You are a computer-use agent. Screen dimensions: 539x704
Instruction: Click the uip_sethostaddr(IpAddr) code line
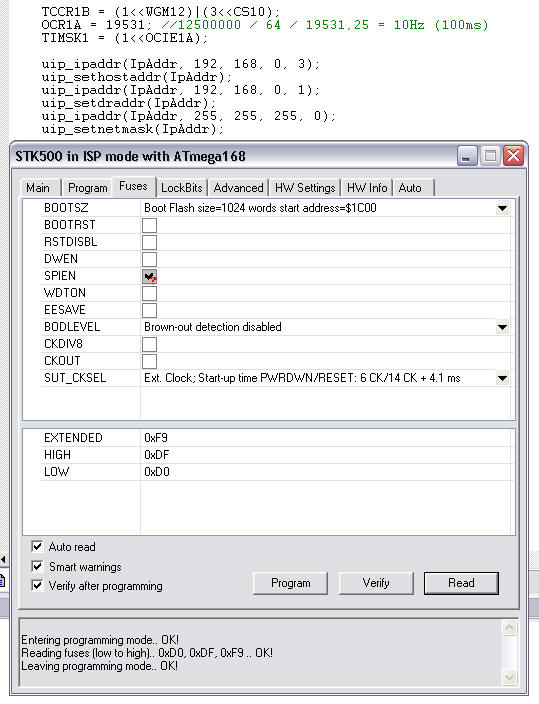click(137, 77)
